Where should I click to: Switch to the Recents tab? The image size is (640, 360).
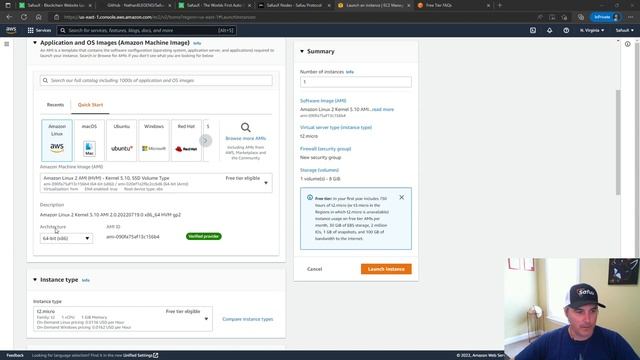(55, 105)
